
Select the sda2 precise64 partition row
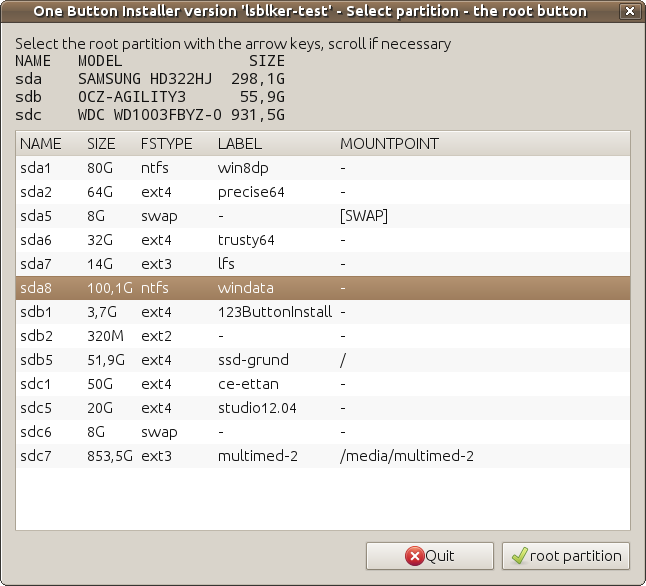pos(322,192)
